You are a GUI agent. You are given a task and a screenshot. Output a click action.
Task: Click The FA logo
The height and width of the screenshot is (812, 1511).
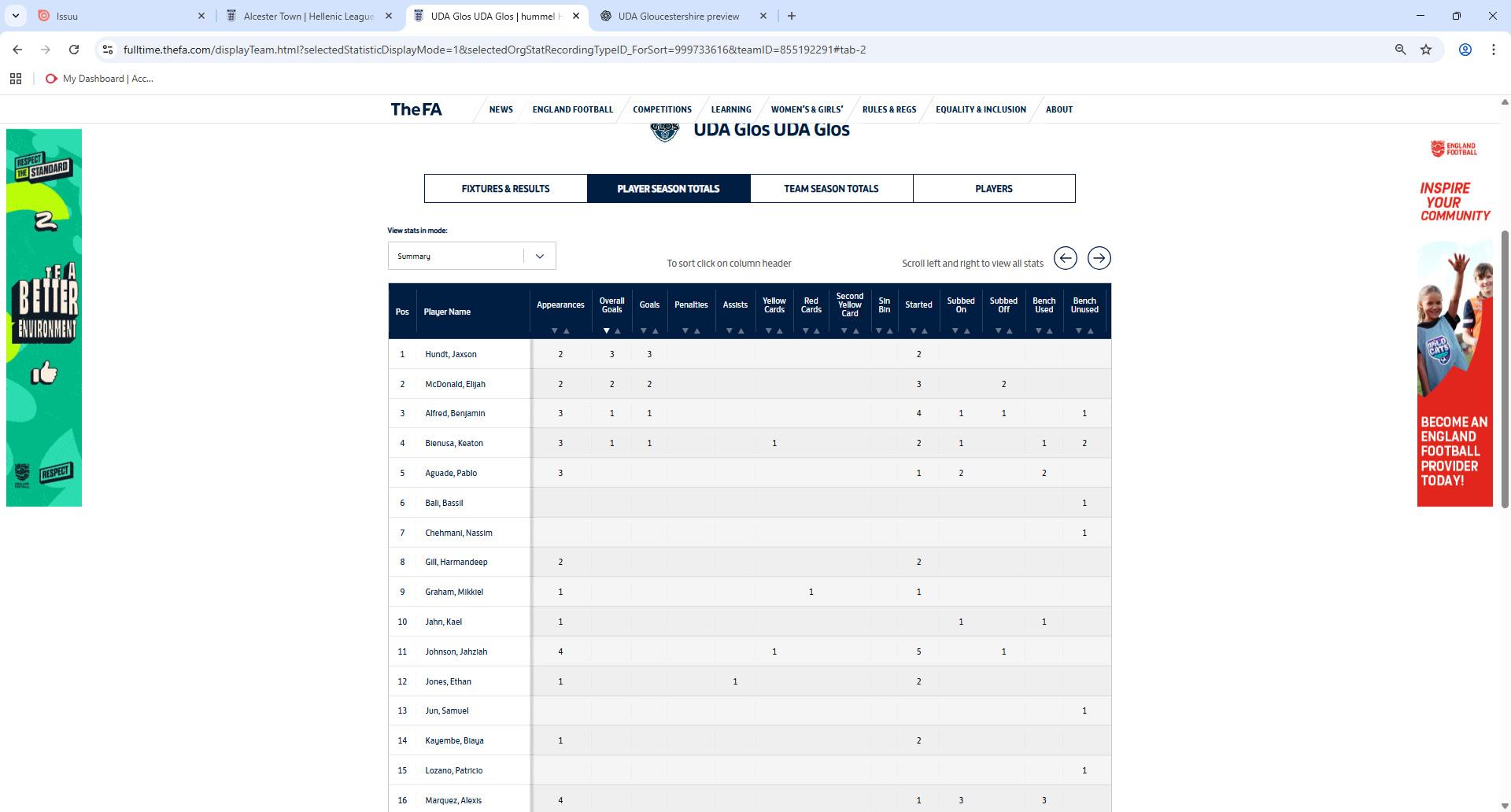coord(416,109)
